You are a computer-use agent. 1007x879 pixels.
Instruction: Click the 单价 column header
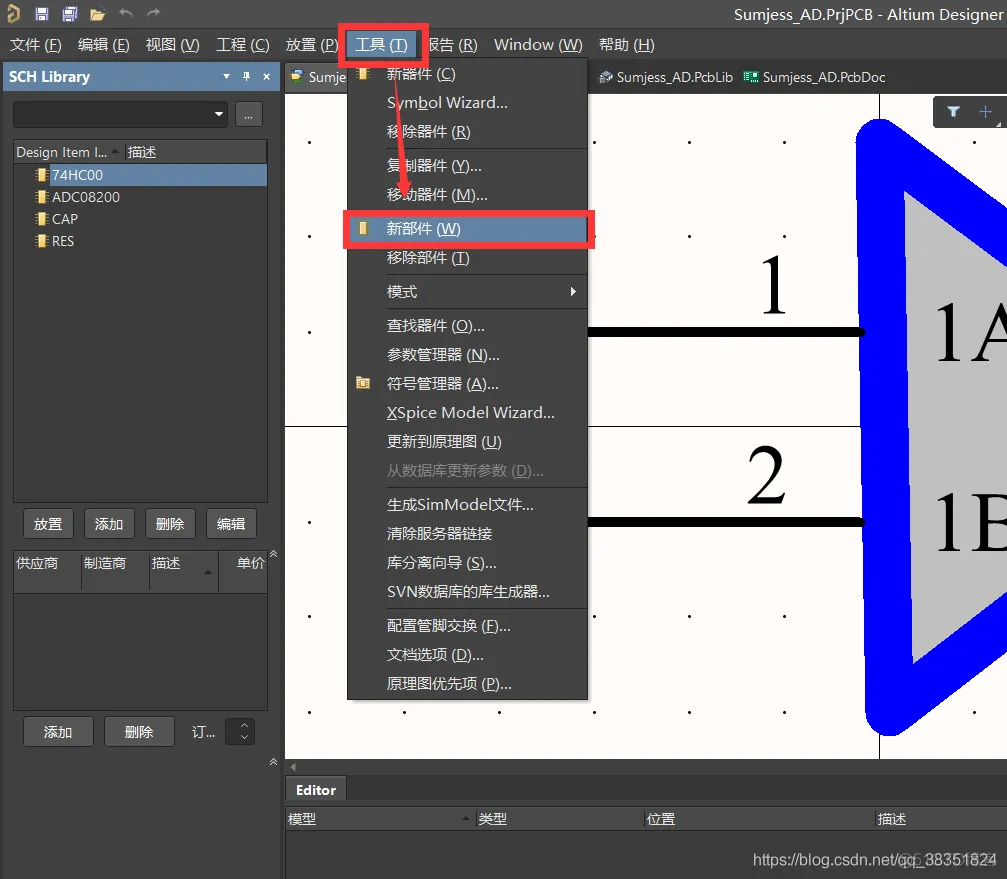pos(243,563)
